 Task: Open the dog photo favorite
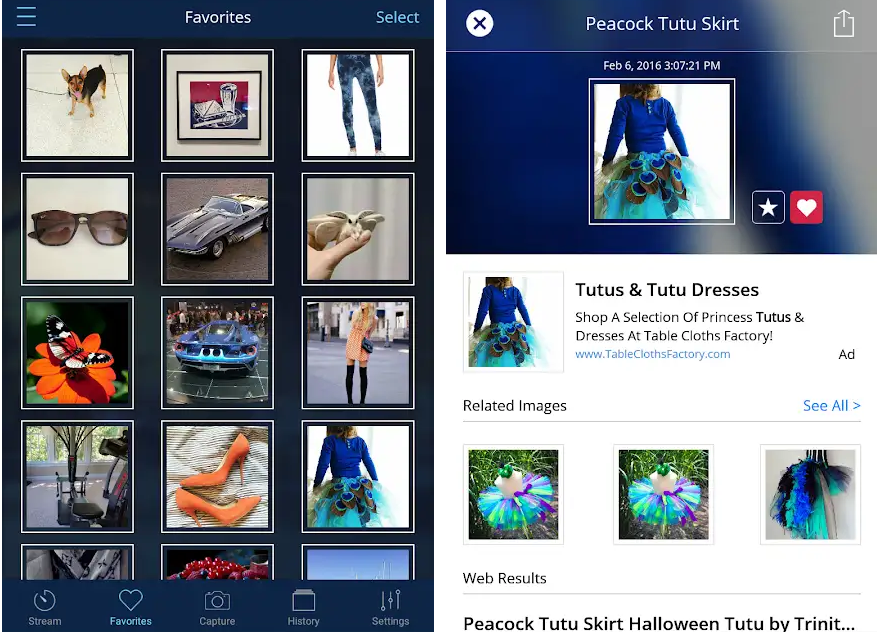click(x=77, y=105)
